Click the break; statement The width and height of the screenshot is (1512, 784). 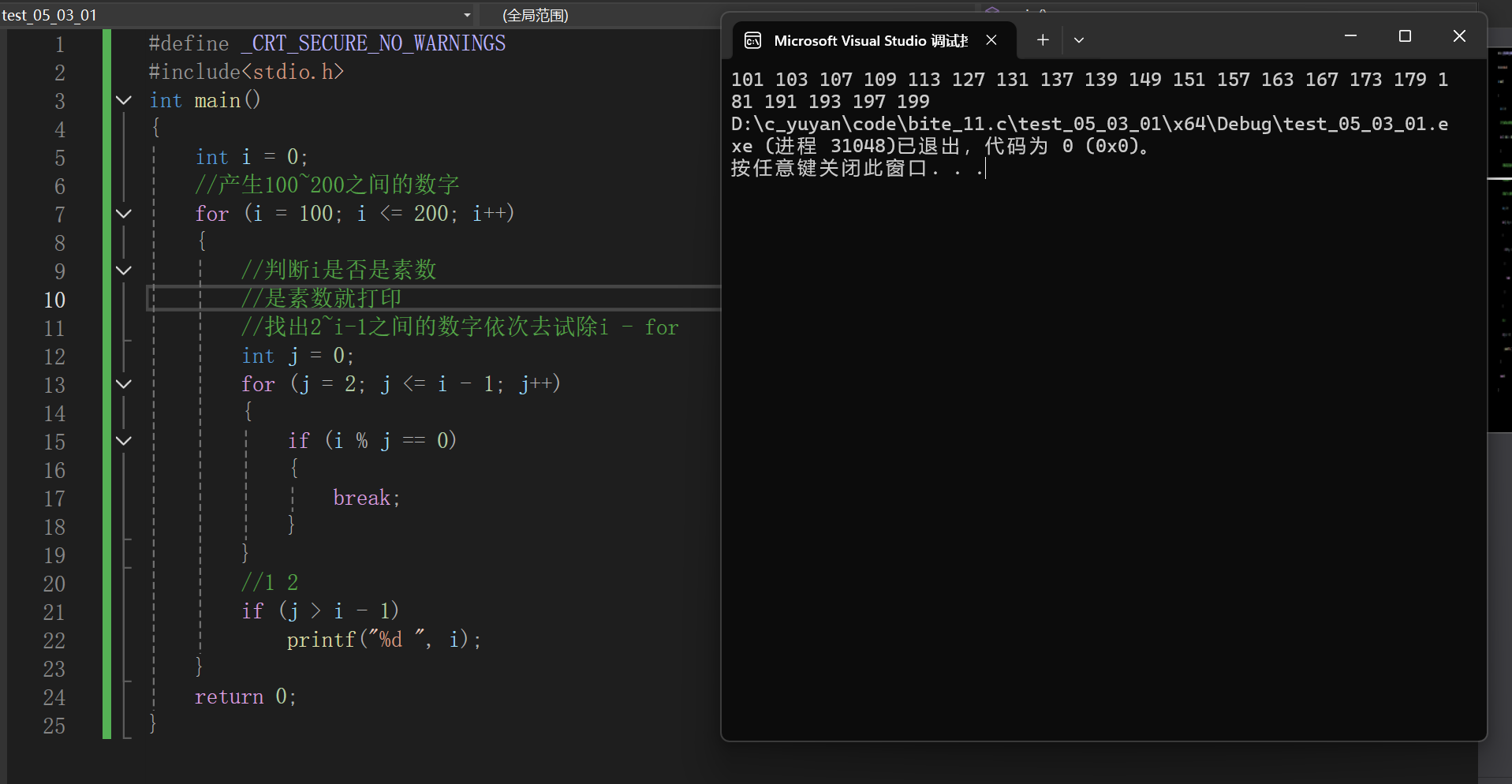coord(367,498)
